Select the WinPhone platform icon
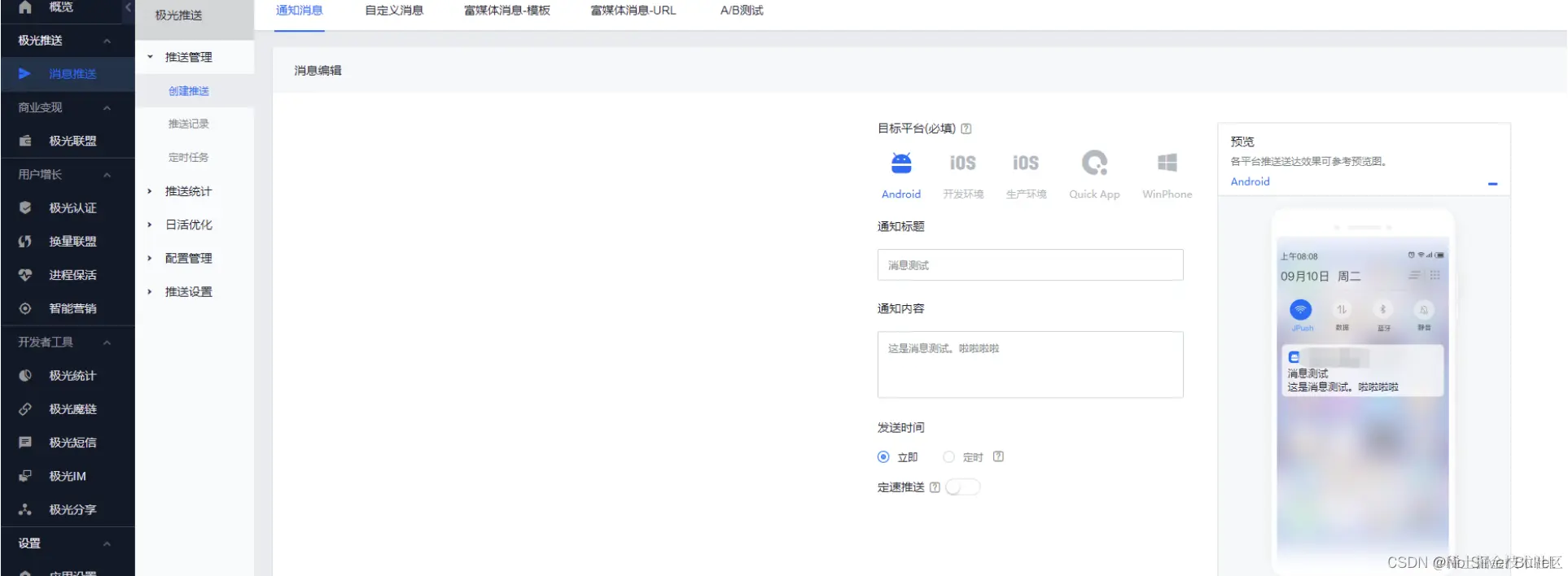 coord(1167,163)
